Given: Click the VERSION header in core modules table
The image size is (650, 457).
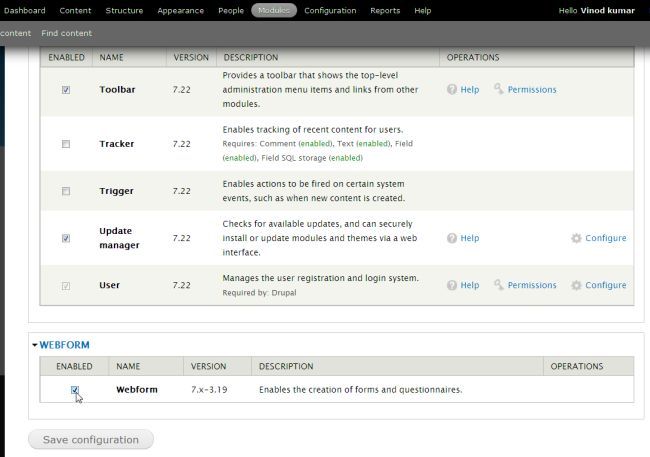Looking at the screenshot, I should tap(191, 57).
